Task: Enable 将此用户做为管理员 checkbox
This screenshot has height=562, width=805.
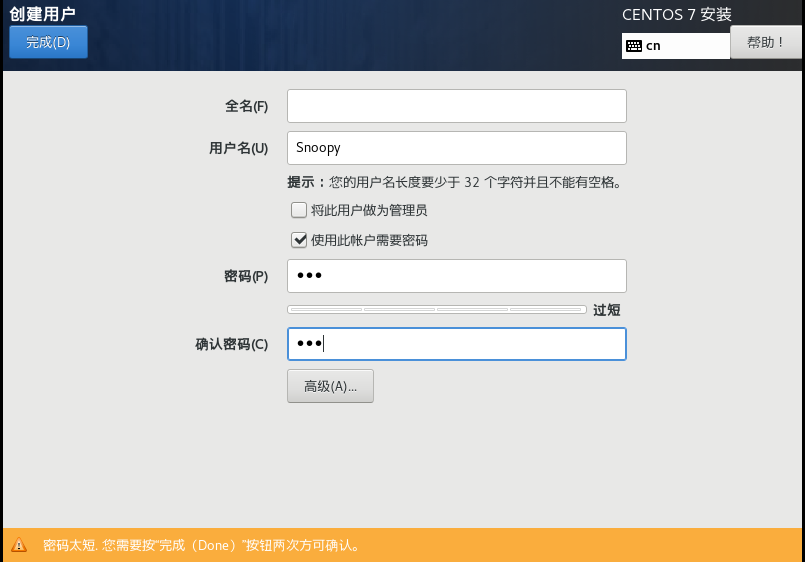Action: click(299, 210)
